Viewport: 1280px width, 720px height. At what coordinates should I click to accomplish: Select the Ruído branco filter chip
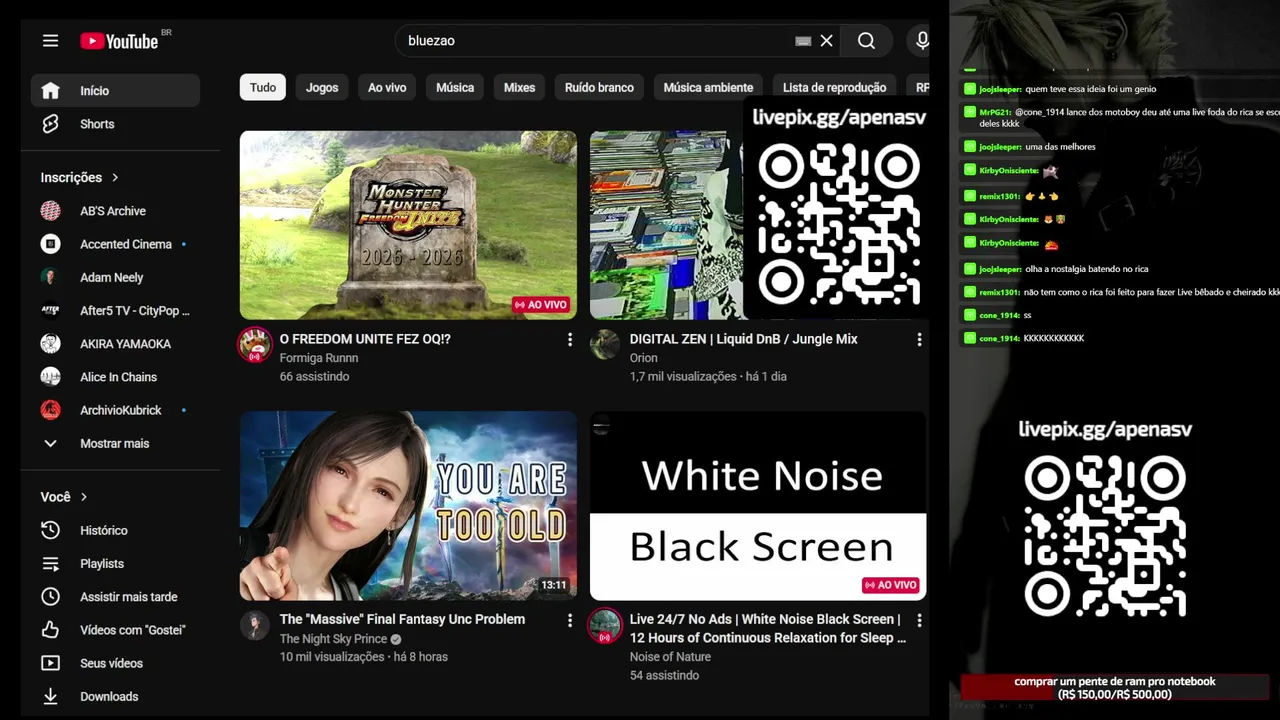pos(599,88)
